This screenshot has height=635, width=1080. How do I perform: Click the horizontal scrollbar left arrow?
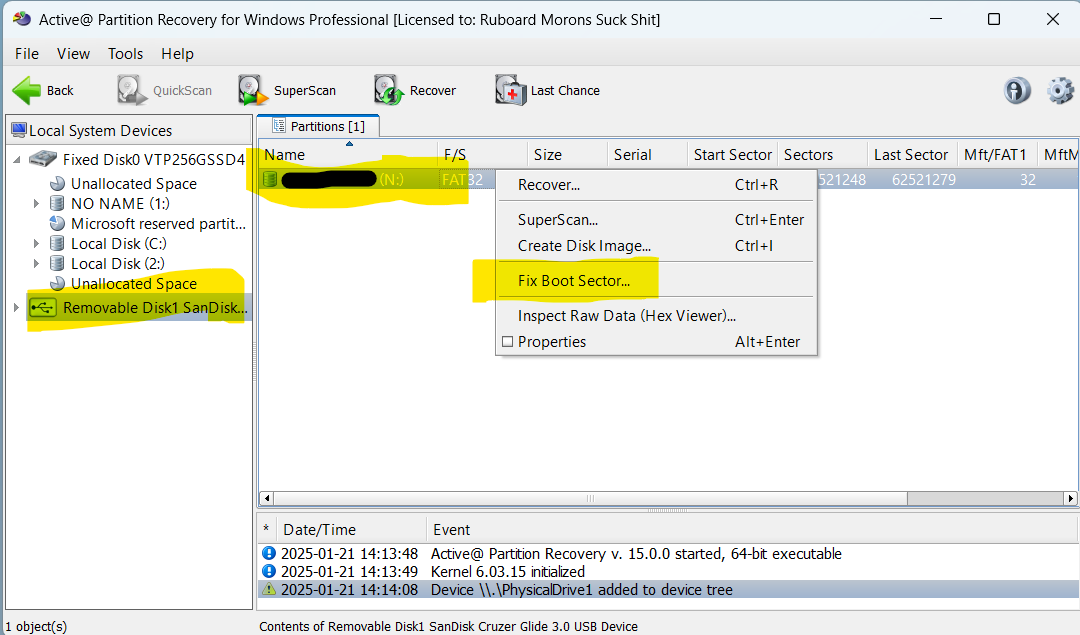(267, 498)
